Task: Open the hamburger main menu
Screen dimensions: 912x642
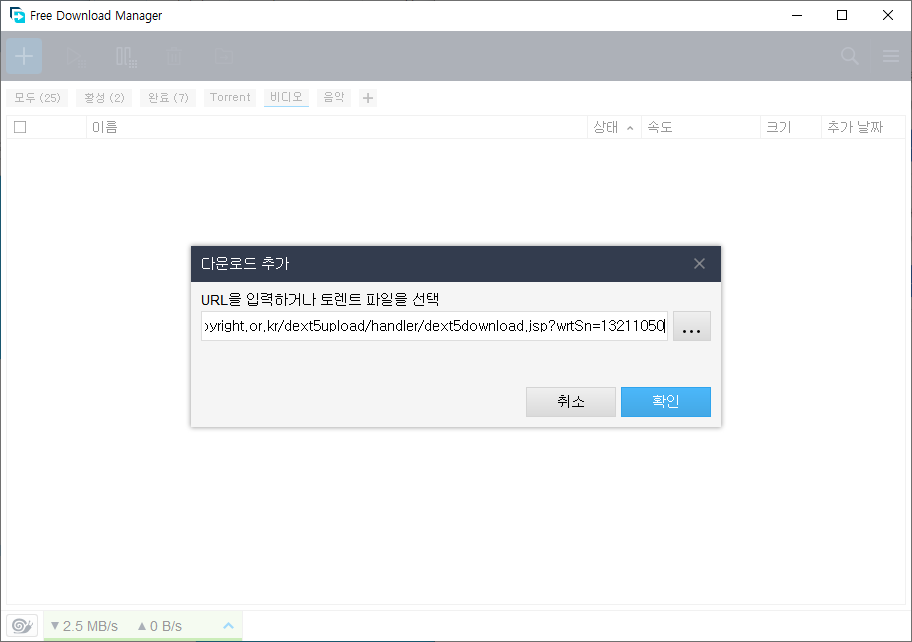Action: 890,56
